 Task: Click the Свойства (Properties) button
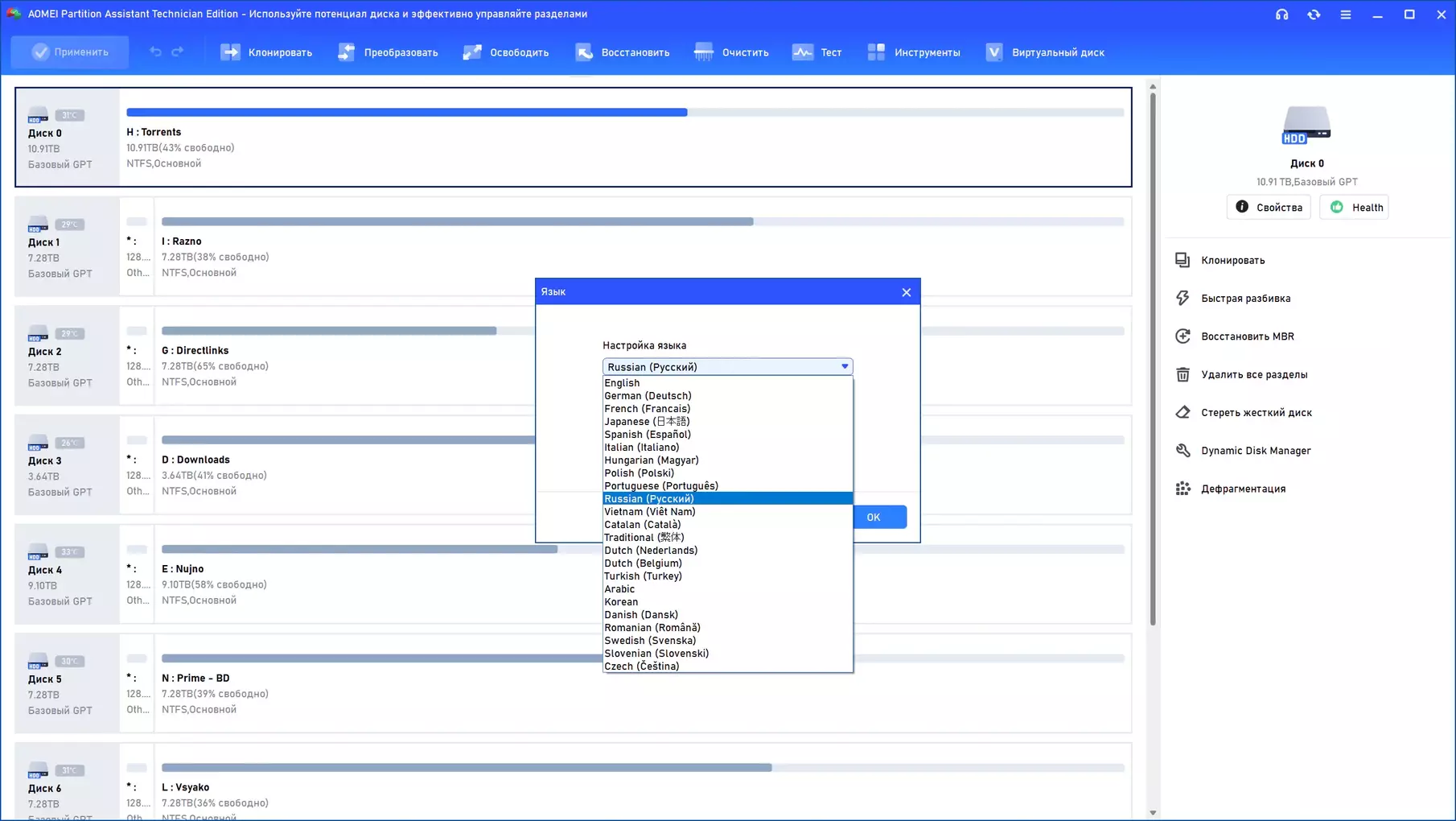[1269, 207]
